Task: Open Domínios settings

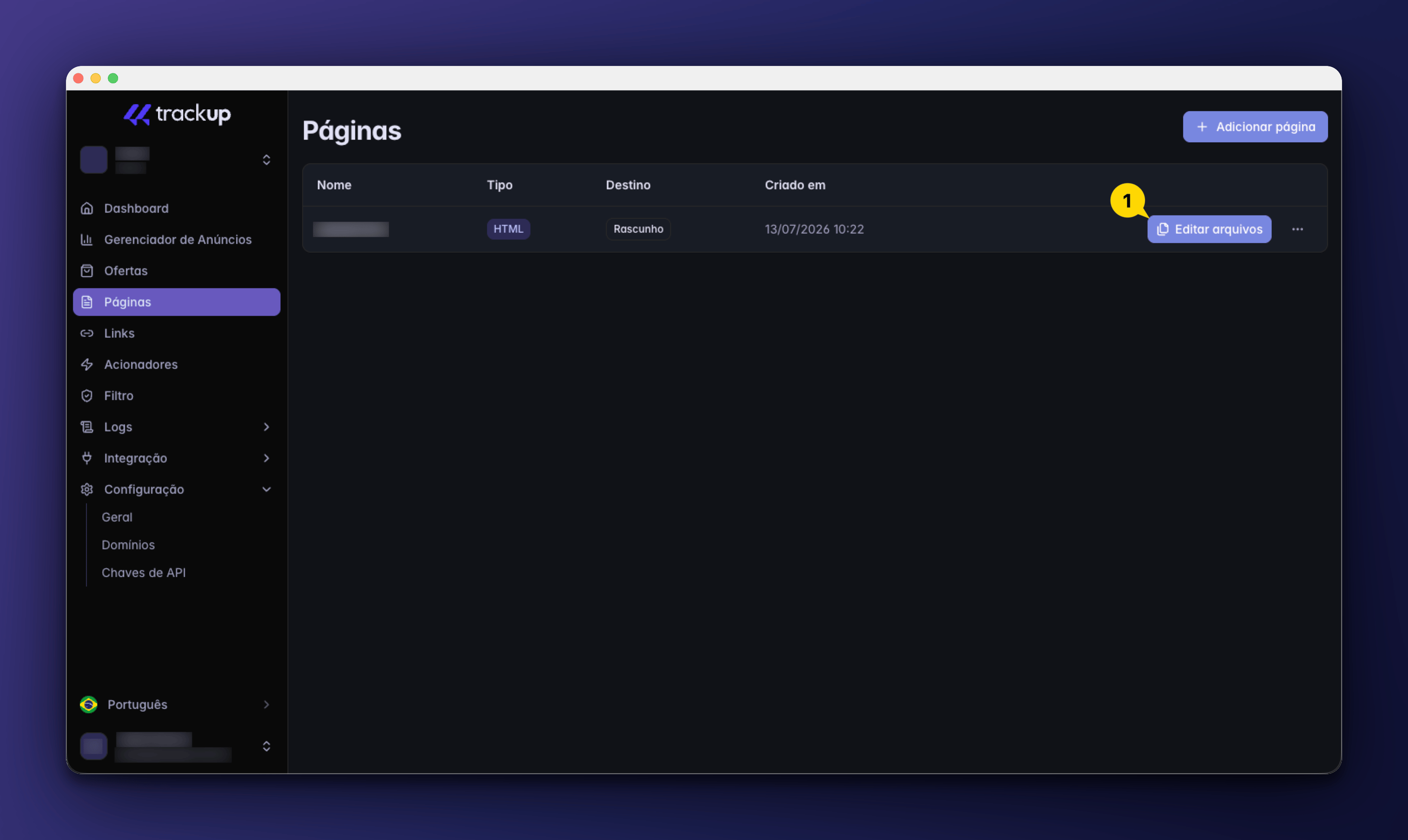Action: tap(128, 545)
